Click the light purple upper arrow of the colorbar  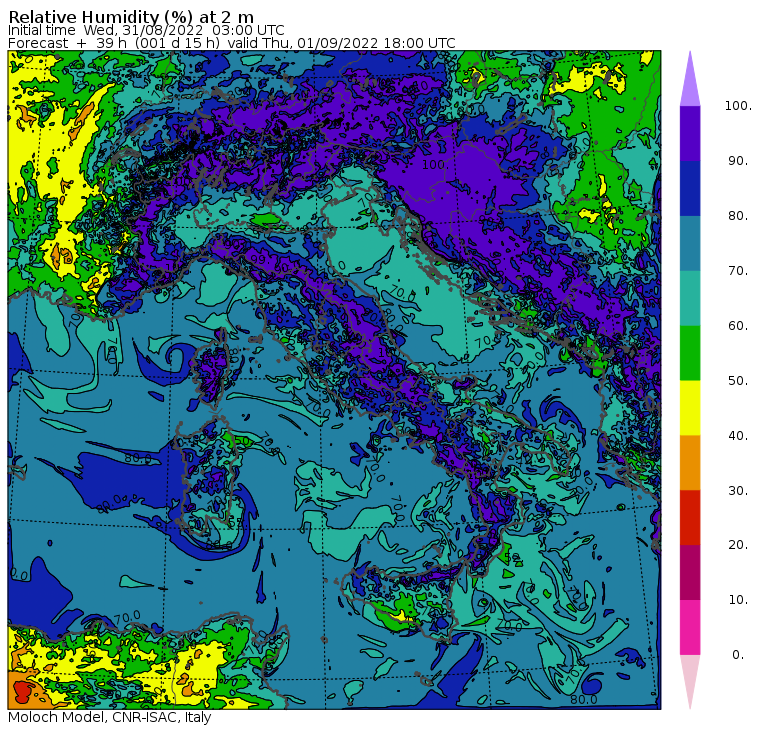click(x=690, y=82)
